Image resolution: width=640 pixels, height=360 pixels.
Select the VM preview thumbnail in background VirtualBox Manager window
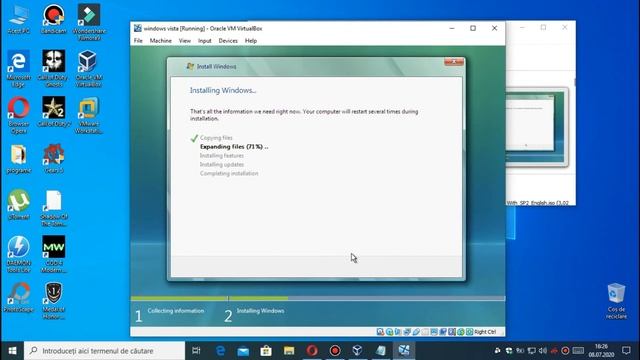(537, 127)
